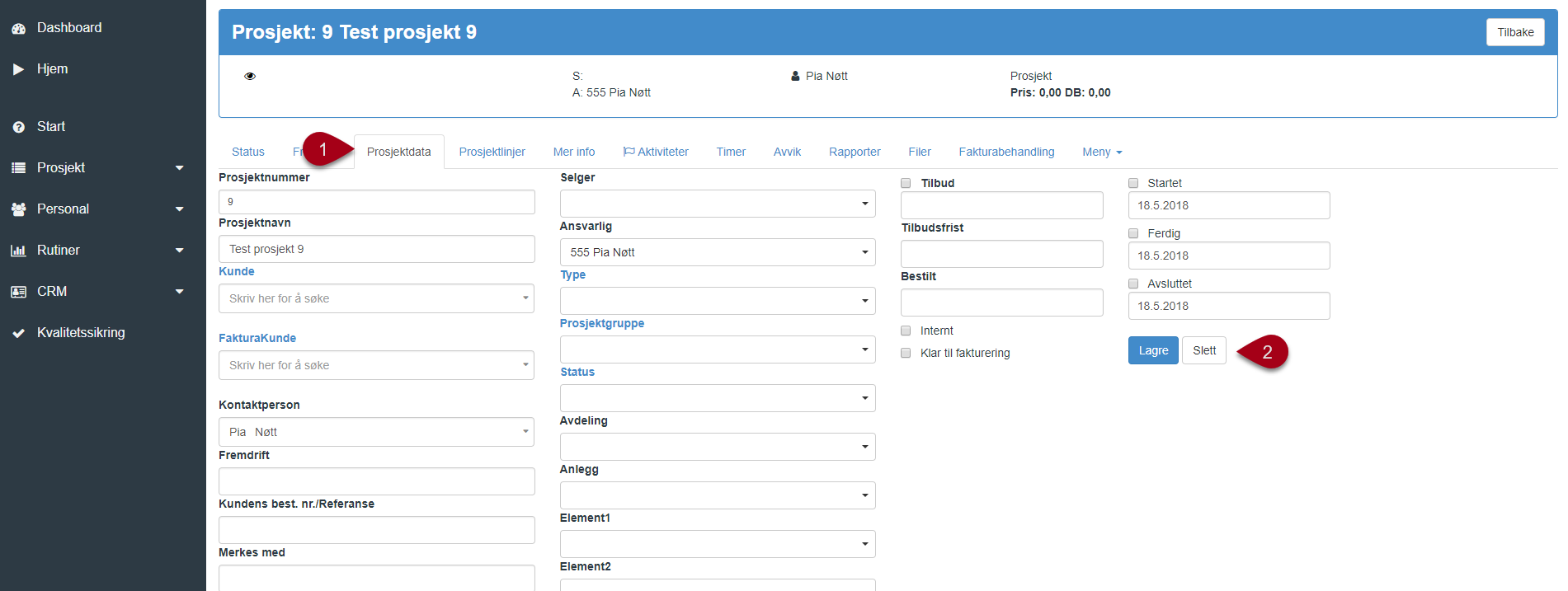The width and height of the screenshot is (1568, 591).
Task: Open the Ansvarlig dropdown showing 555 Pia Nøtt
Action: 718,252
